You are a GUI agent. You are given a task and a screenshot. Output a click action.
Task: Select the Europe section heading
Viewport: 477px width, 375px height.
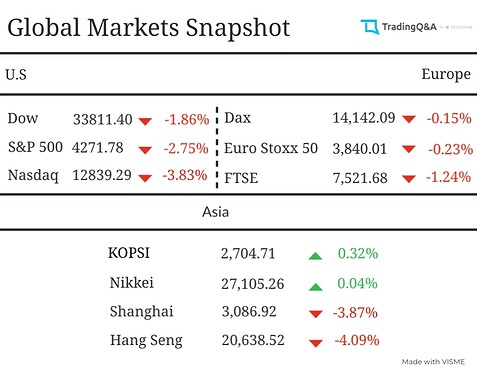(x=446, y=75)
